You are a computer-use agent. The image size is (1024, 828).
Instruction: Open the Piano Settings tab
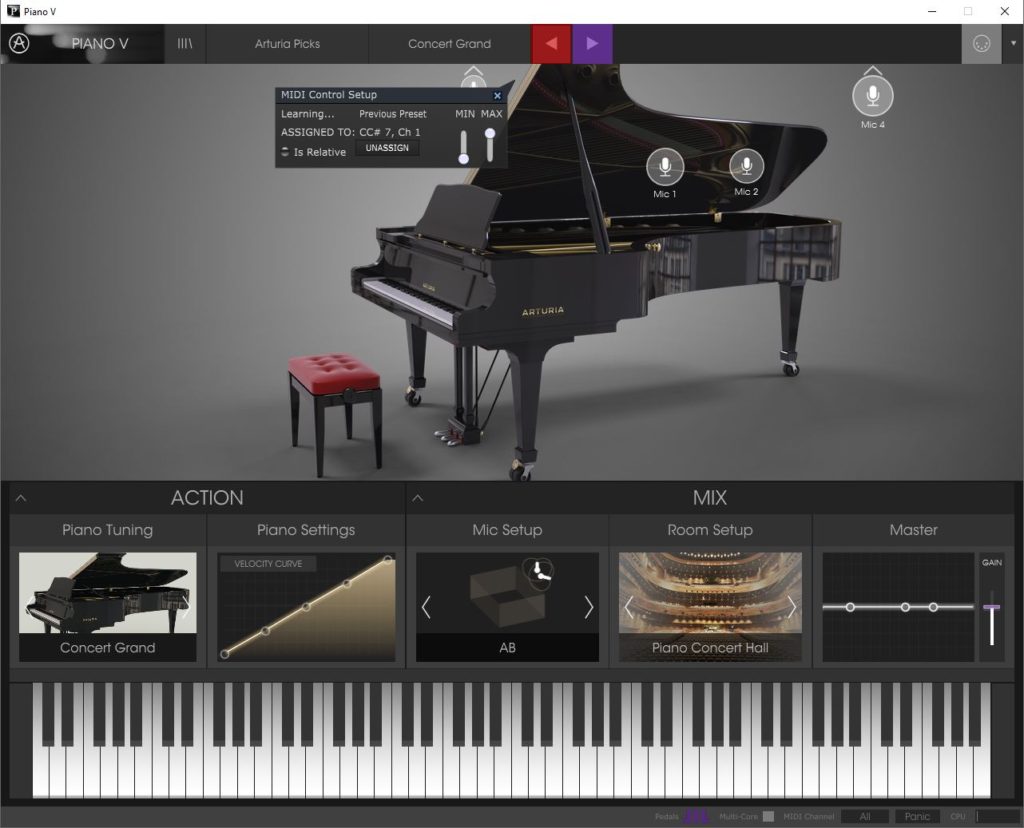[306, 530]
